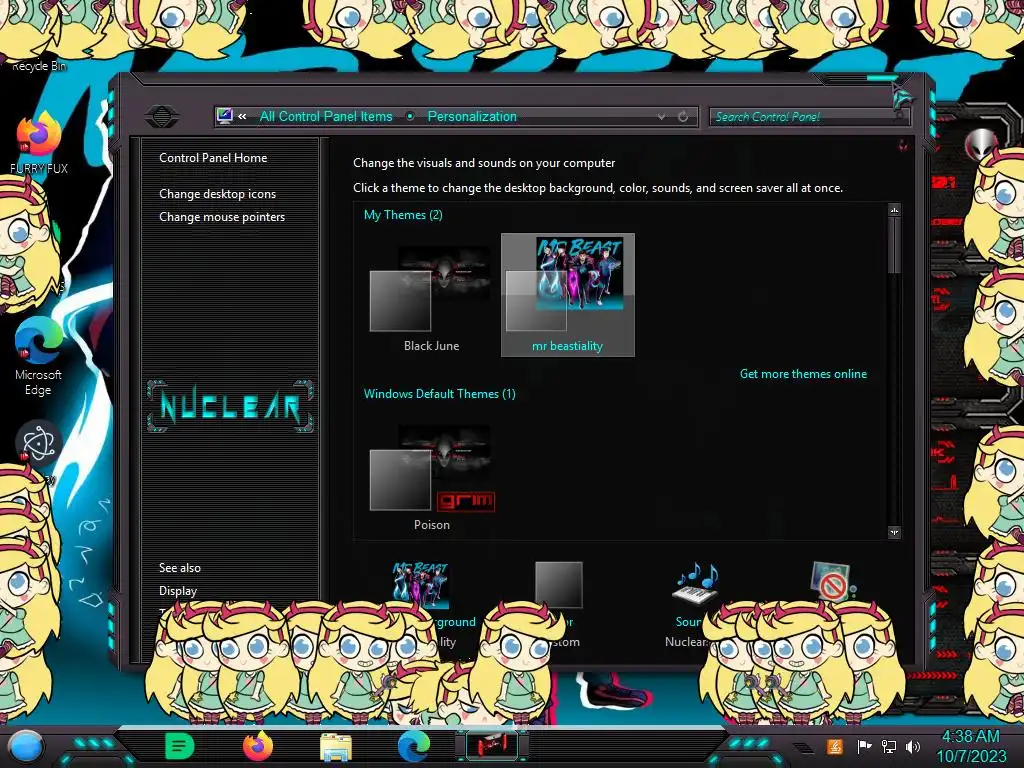Open Change mouse pointers link
This screenshot has height=768, width=1024.
click(222, 217)
